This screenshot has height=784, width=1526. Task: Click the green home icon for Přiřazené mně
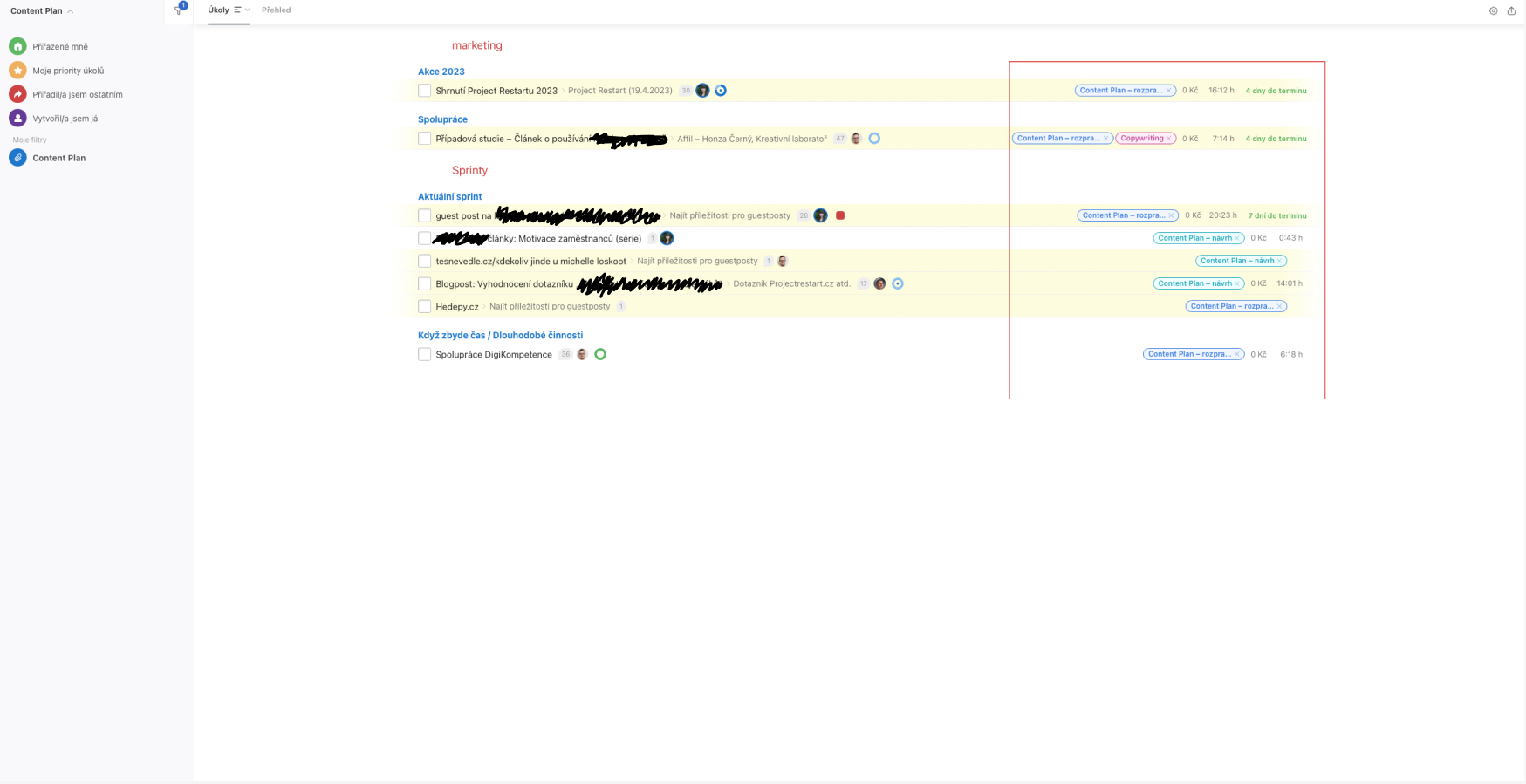point(17,46)
